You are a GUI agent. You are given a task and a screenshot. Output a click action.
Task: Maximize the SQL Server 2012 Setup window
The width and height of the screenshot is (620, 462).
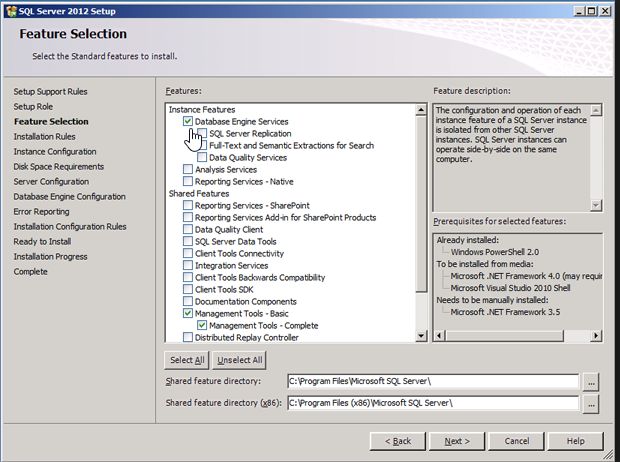point(592,11)
